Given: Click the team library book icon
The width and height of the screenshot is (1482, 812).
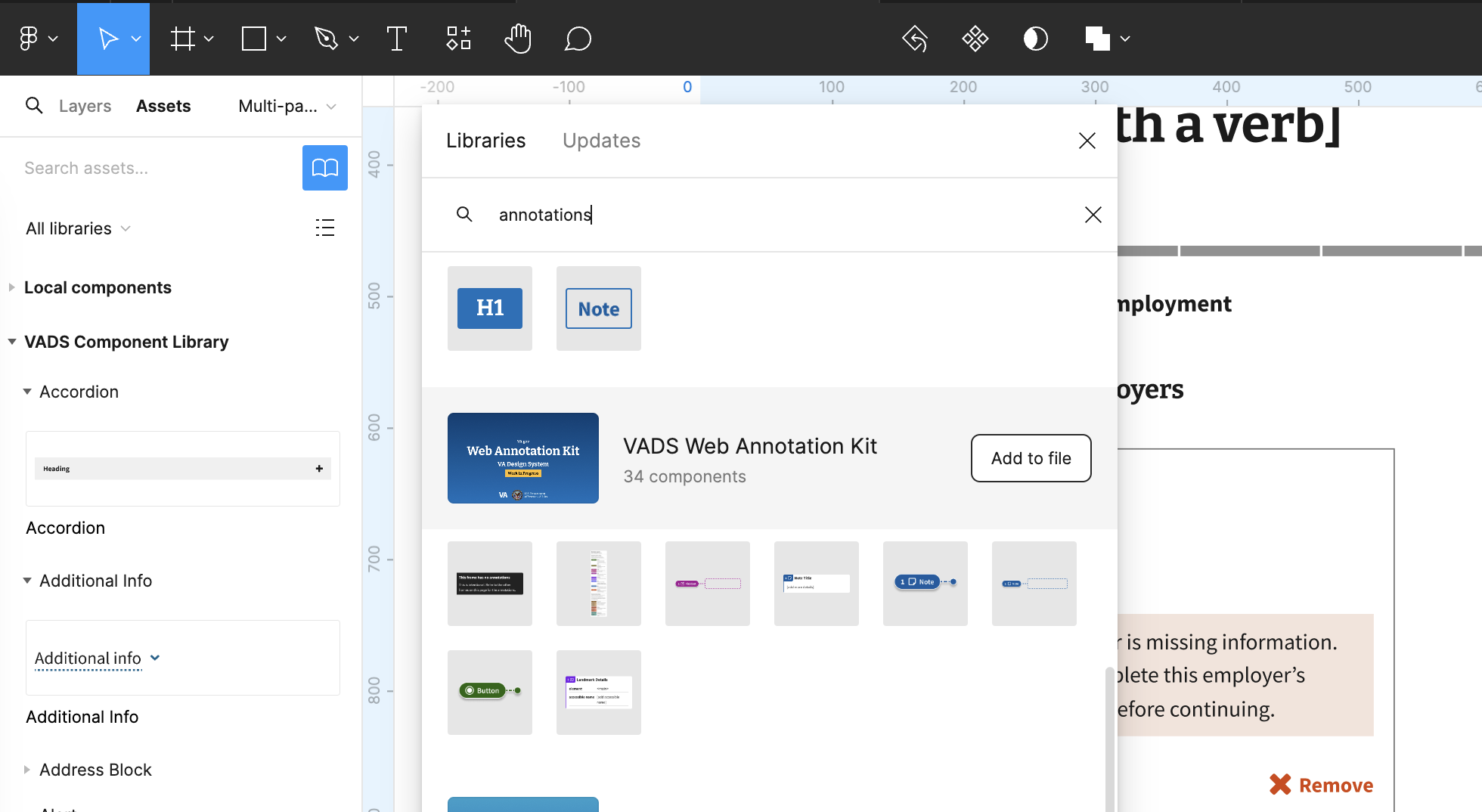Looking at the screenshot, I should coord(325,168).
